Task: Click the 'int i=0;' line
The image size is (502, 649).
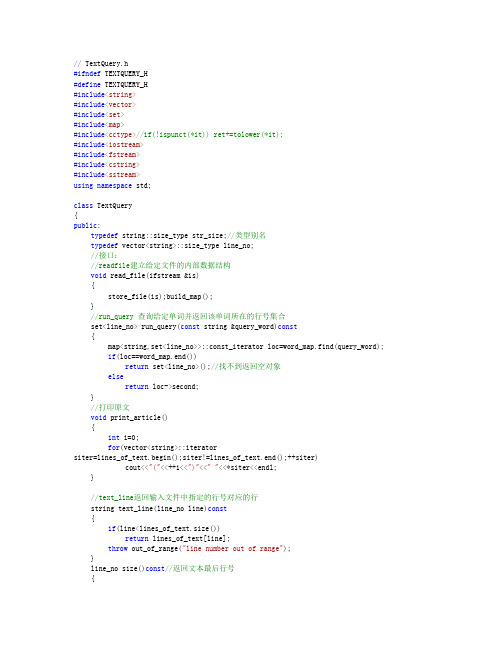Action: coord(123,437)
